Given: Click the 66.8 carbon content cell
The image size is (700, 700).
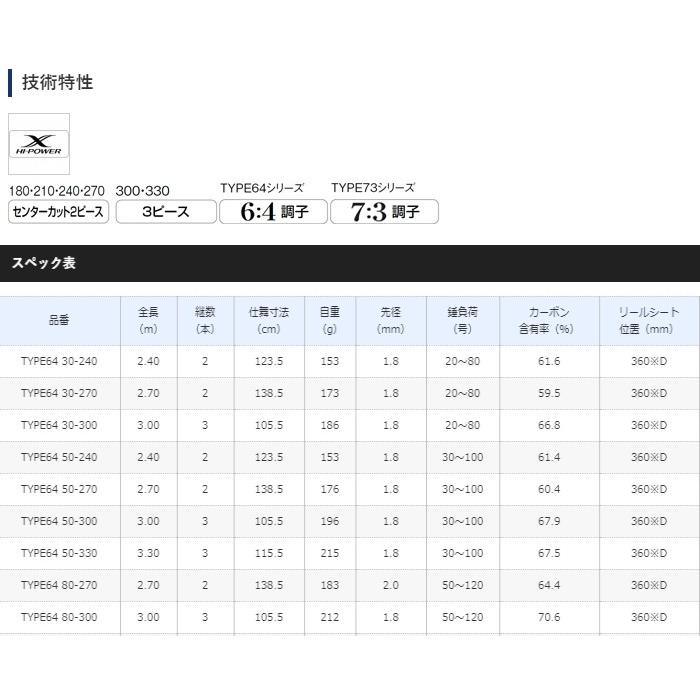Looking at the screenshot, I should [x=549, y=425].
